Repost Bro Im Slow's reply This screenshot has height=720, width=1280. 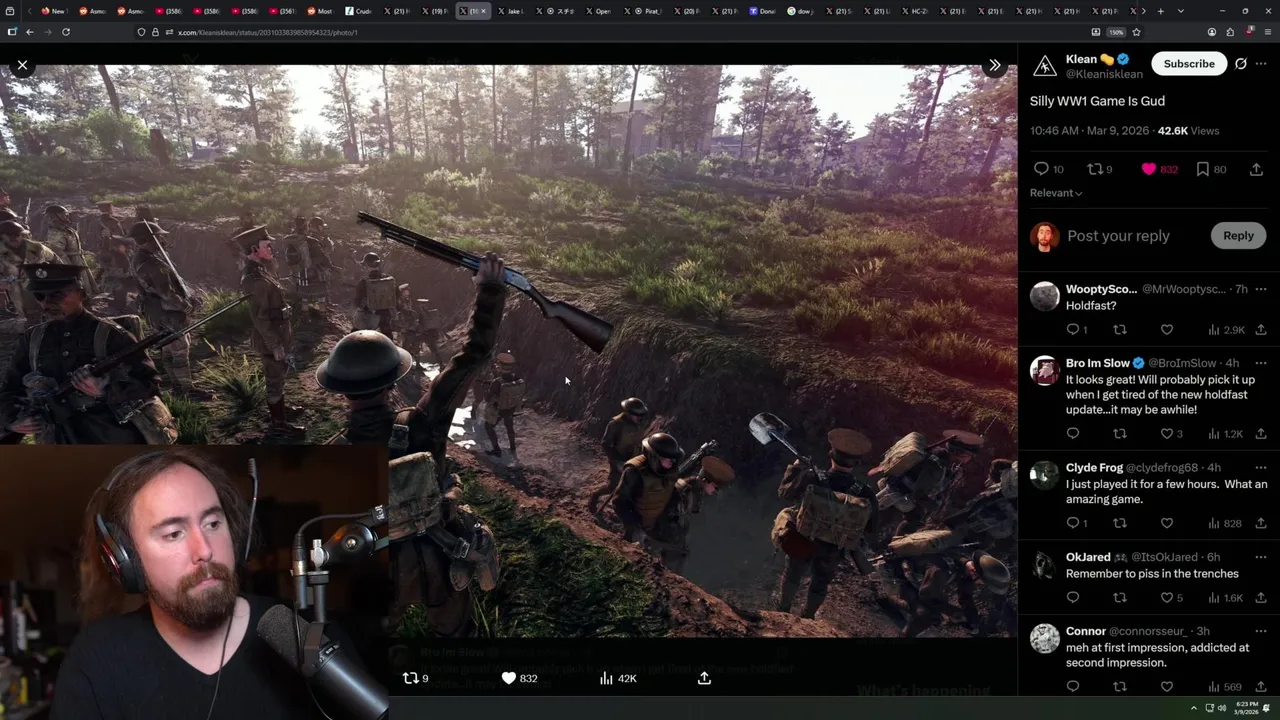pyautogui.click(x=1120, y=434)
